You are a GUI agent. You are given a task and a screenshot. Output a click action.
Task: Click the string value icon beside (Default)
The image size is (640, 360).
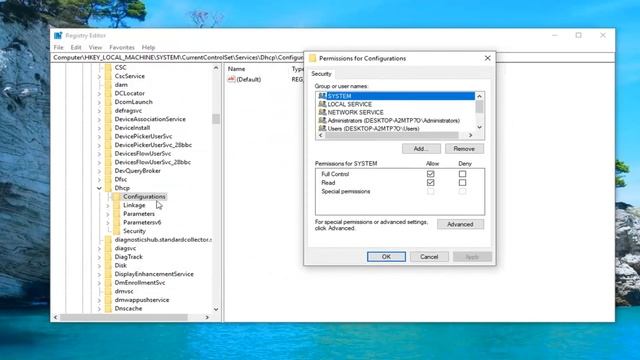pyautogui.click(x=231, y=79)
